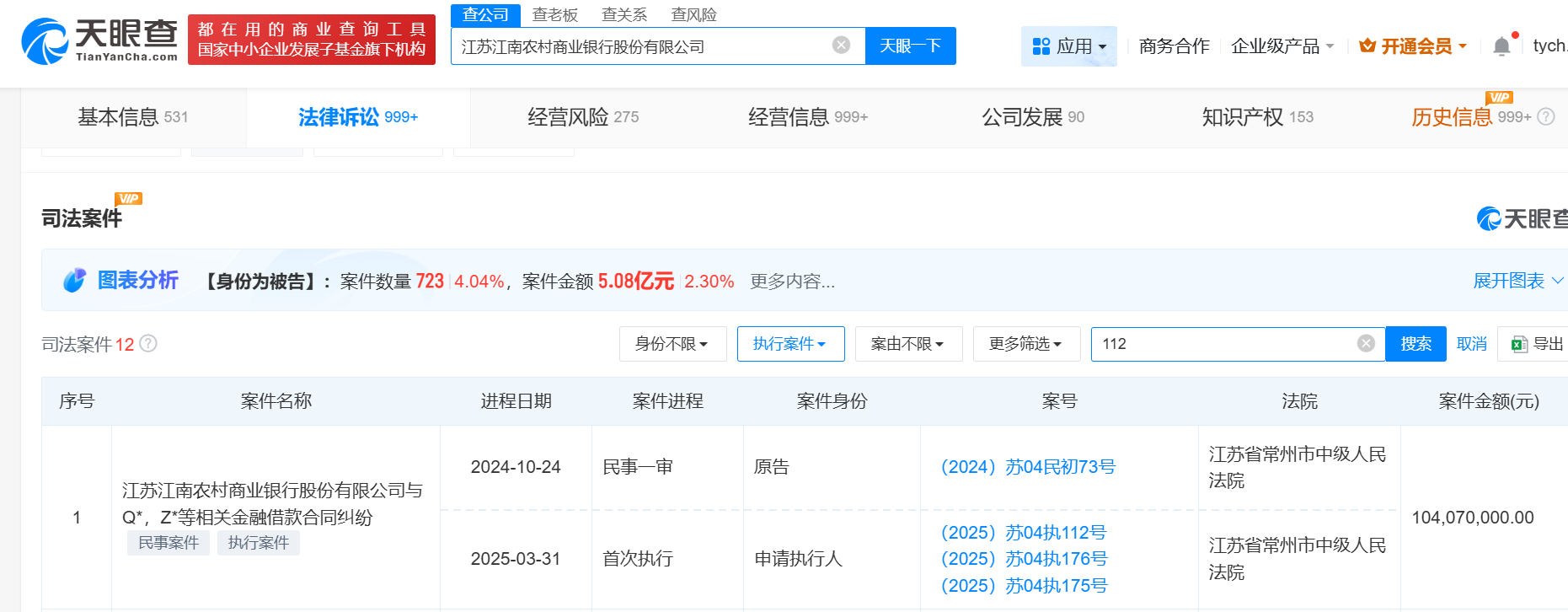Open the 基本信息 tab

133,117
